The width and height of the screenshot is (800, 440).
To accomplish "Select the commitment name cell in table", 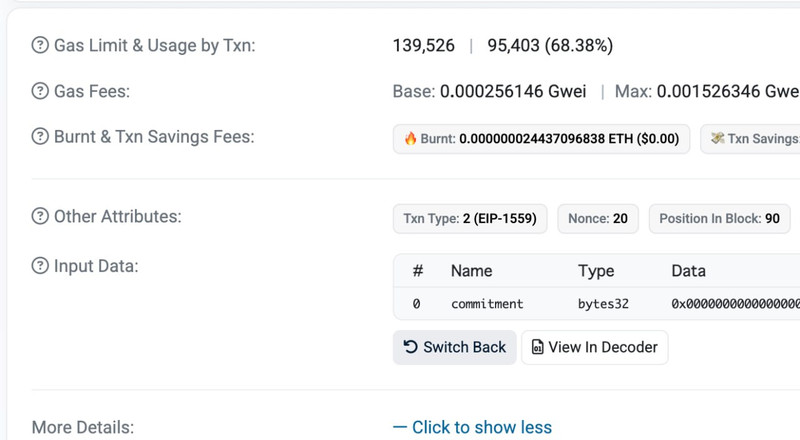I will coord(487,304).
